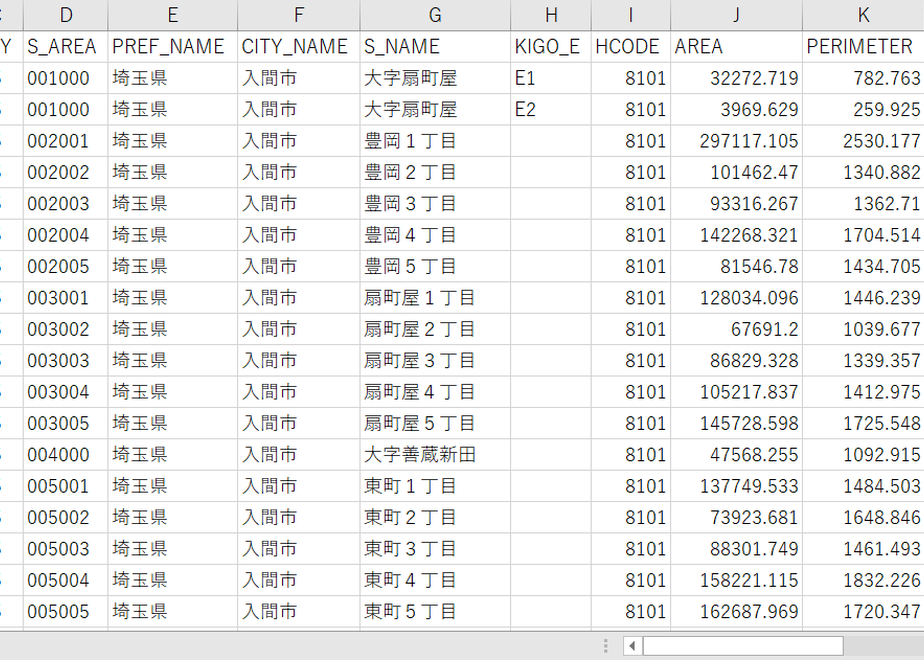Select cell 東町３丁目

(435, 549)
